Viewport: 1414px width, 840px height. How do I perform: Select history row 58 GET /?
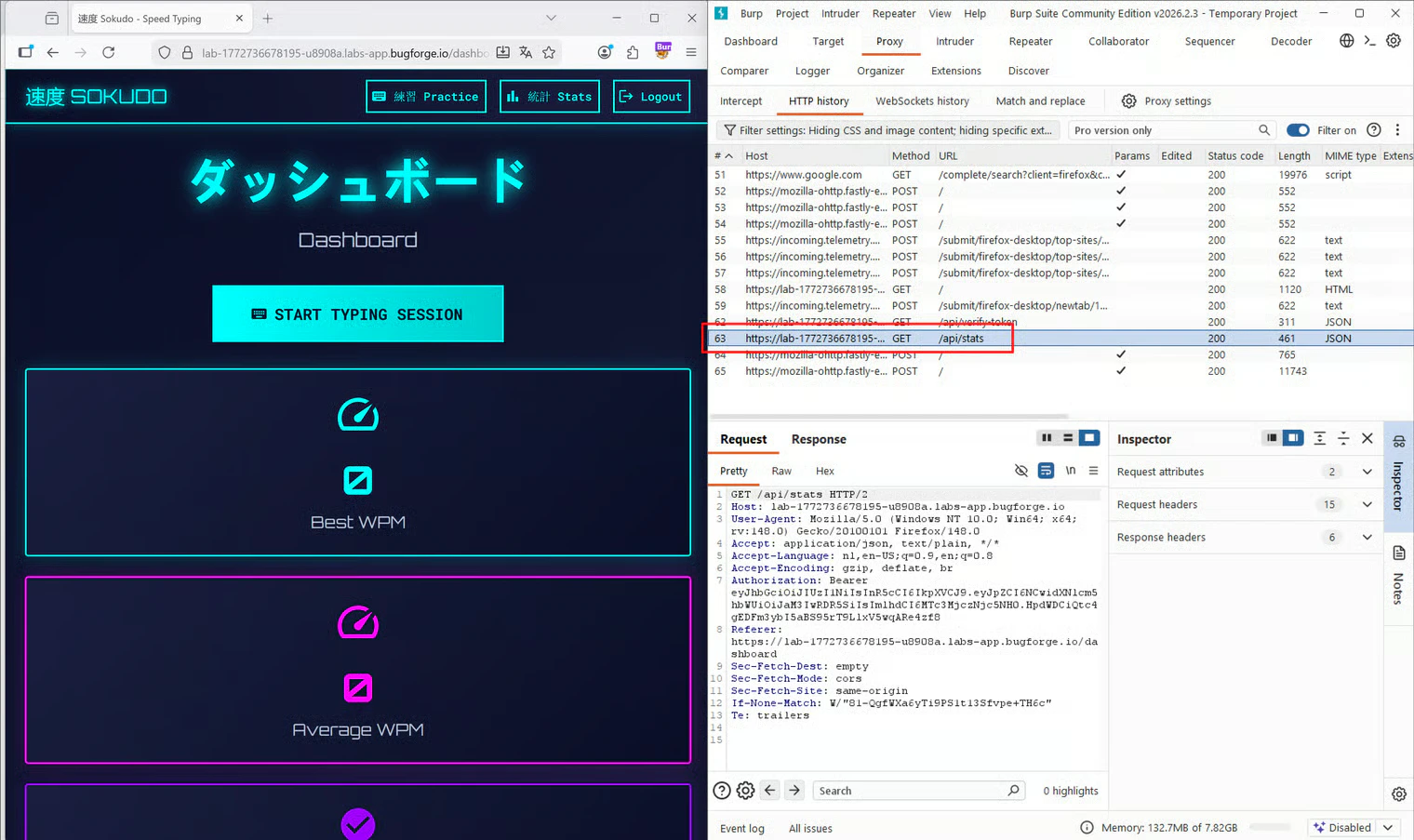1060,289
